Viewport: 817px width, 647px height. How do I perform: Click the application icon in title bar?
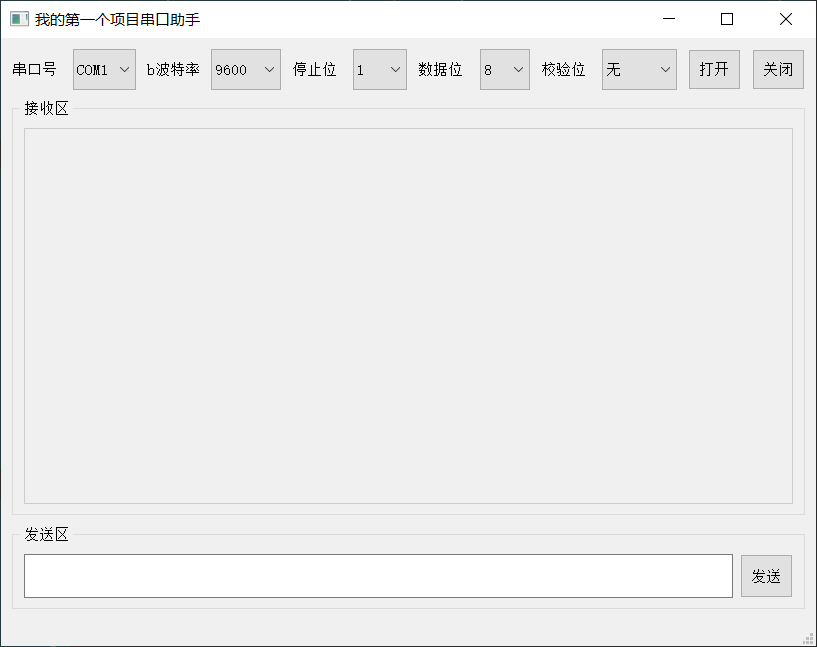pos(19,19)
